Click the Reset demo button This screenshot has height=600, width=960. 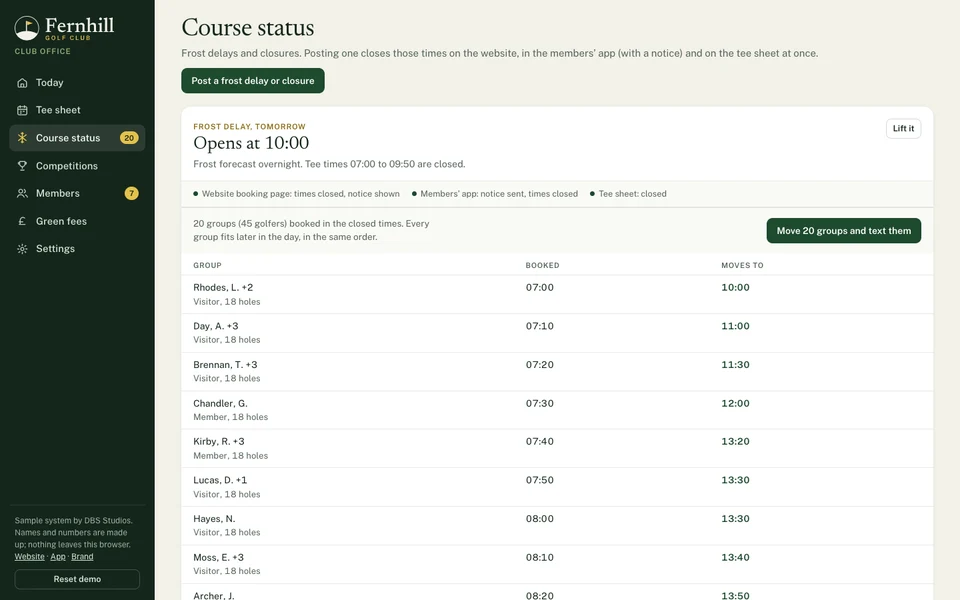(x=77, y=579)
